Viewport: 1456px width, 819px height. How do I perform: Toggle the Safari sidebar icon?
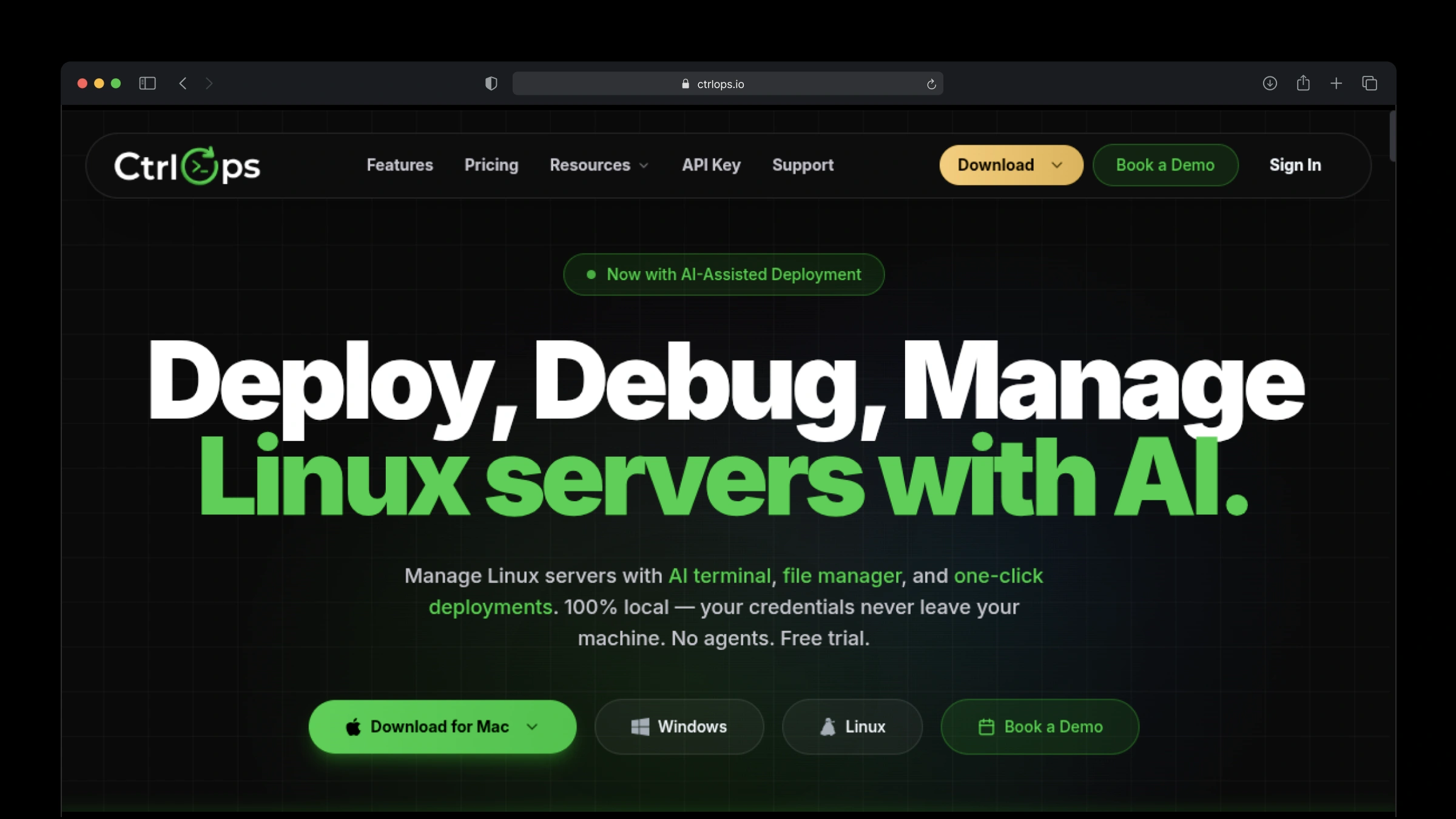[147, 83]
